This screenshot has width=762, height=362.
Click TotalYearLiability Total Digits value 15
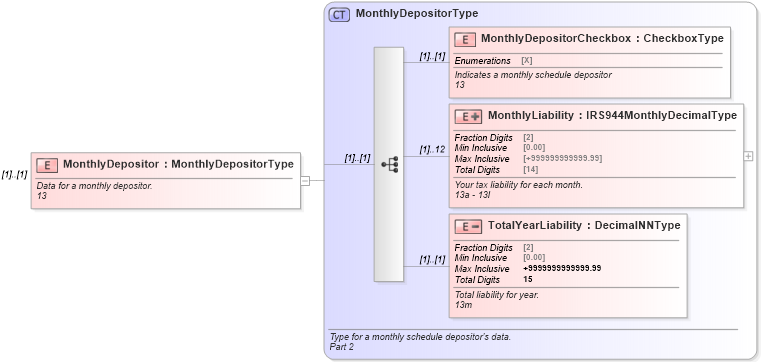click(528, 279)
